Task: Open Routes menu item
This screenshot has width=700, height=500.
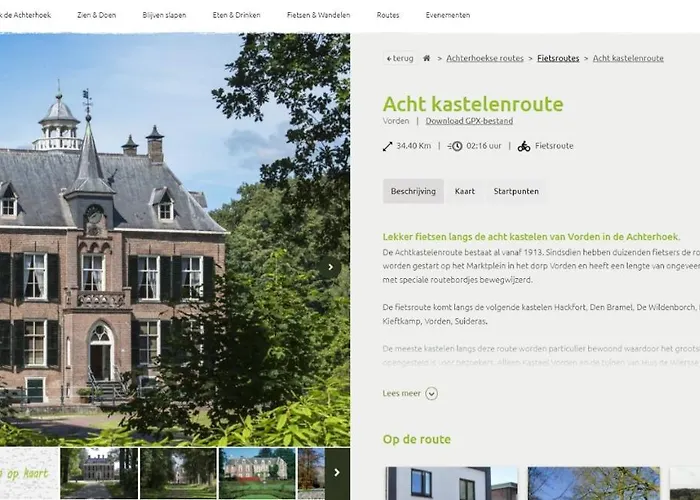Action: point(388,15)
